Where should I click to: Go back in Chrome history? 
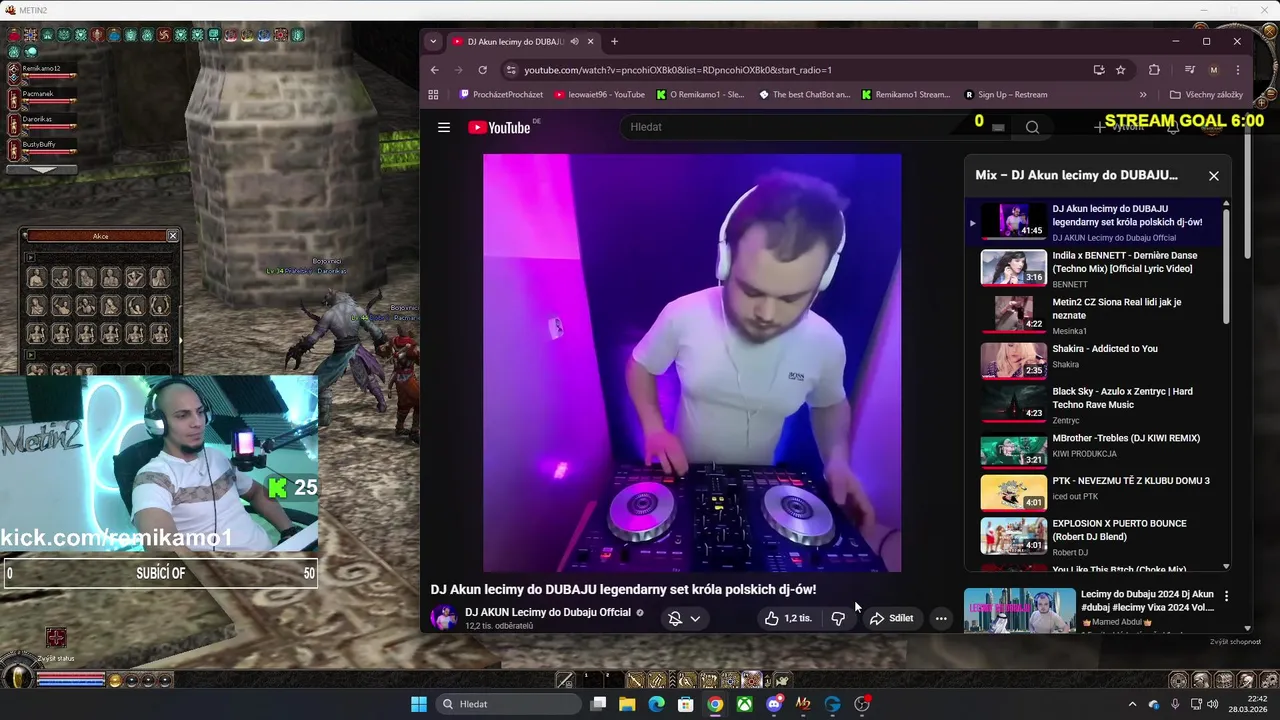[434, 70]
